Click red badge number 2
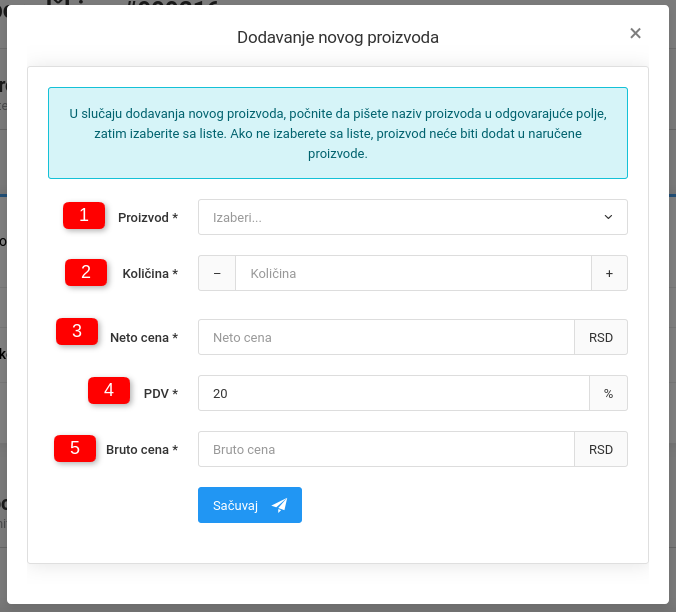This screenshot has width=676, height=612. 86,272
